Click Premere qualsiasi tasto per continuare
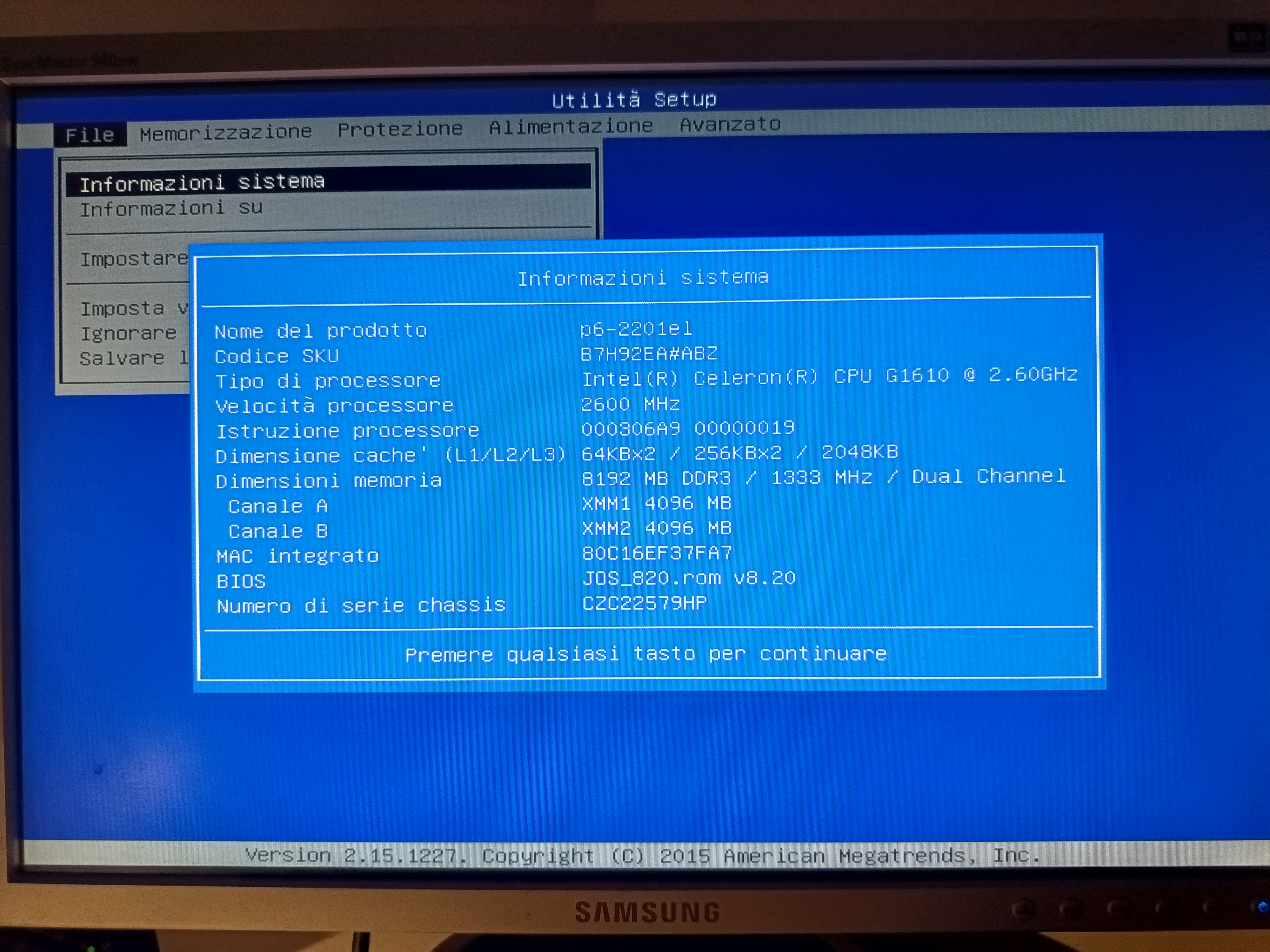This screenshot has height=952, width=1270. tap(646, 654)
